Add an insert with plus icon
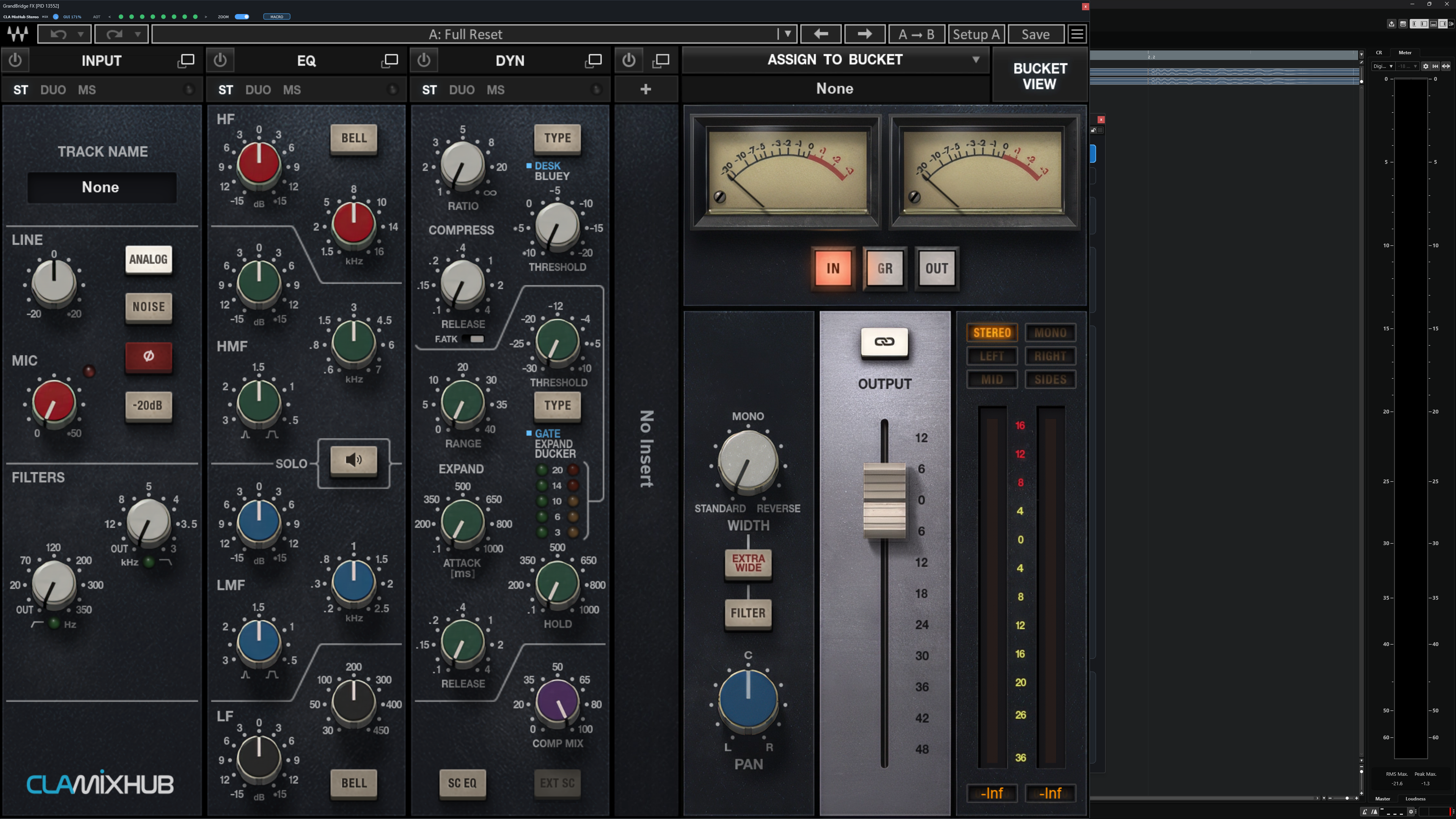 click(x=646, y=89)
